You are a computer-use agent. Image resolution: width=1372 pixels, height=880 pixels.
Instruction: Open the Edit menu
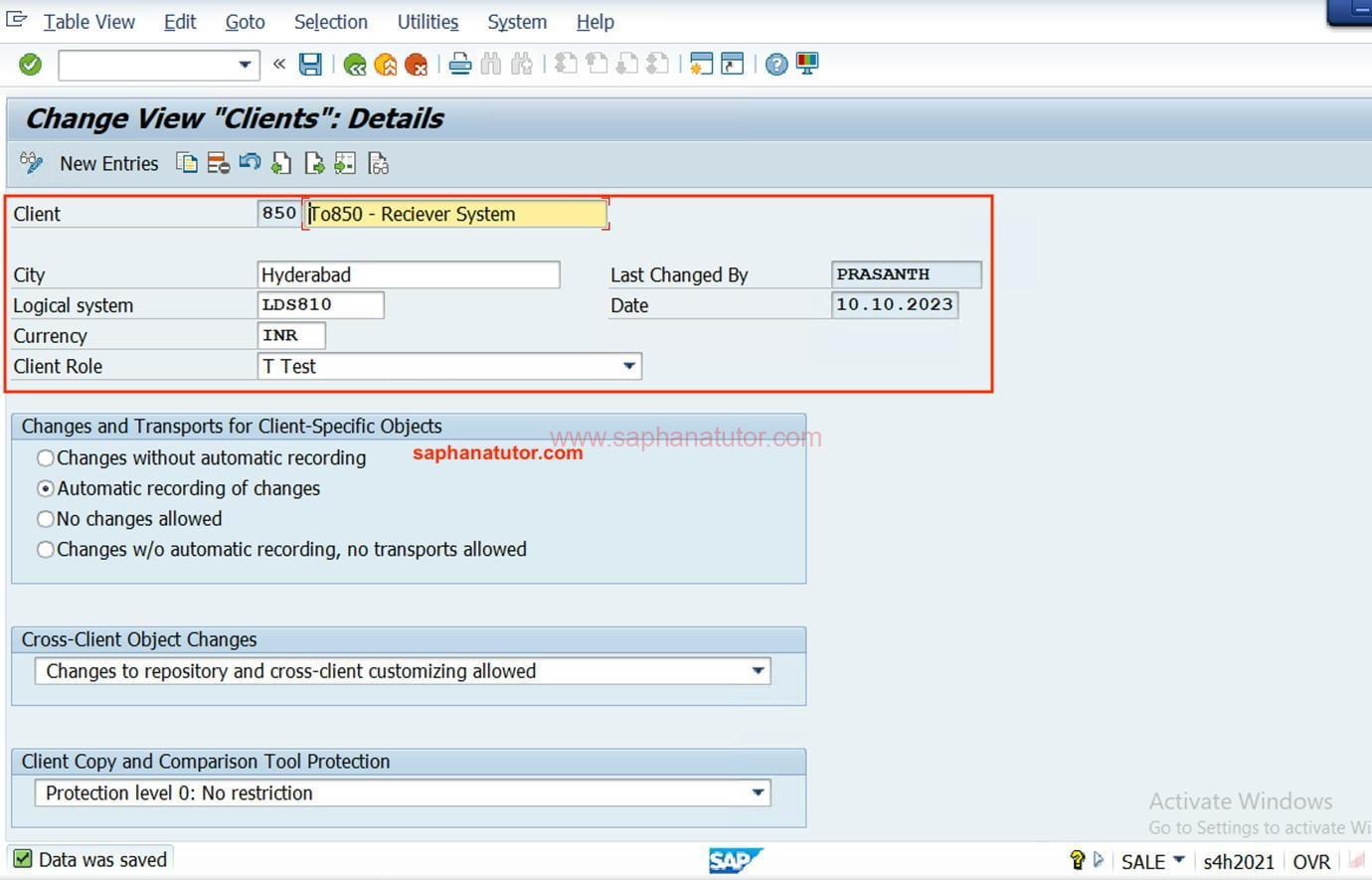click(x=180, y=22)
